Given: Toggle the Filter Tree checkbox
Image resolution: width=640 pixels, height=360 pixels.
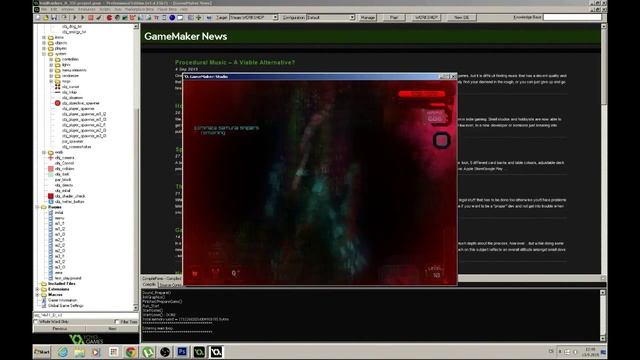Looking at the screenshot, I should pos(117,322).
